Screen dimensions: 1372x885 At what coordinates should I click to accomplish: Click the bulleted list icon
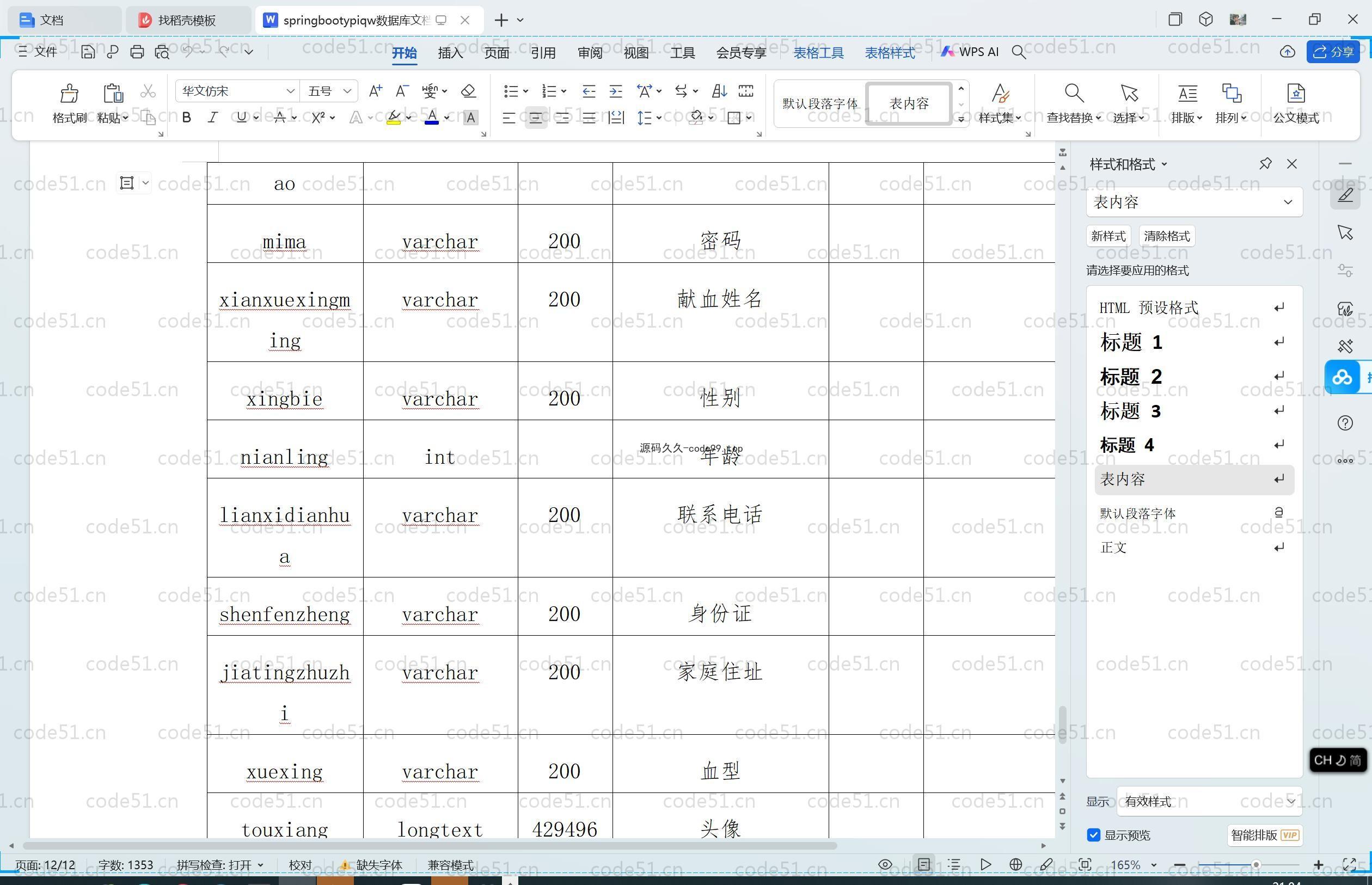pyautogui.click(x=510, y=91)
